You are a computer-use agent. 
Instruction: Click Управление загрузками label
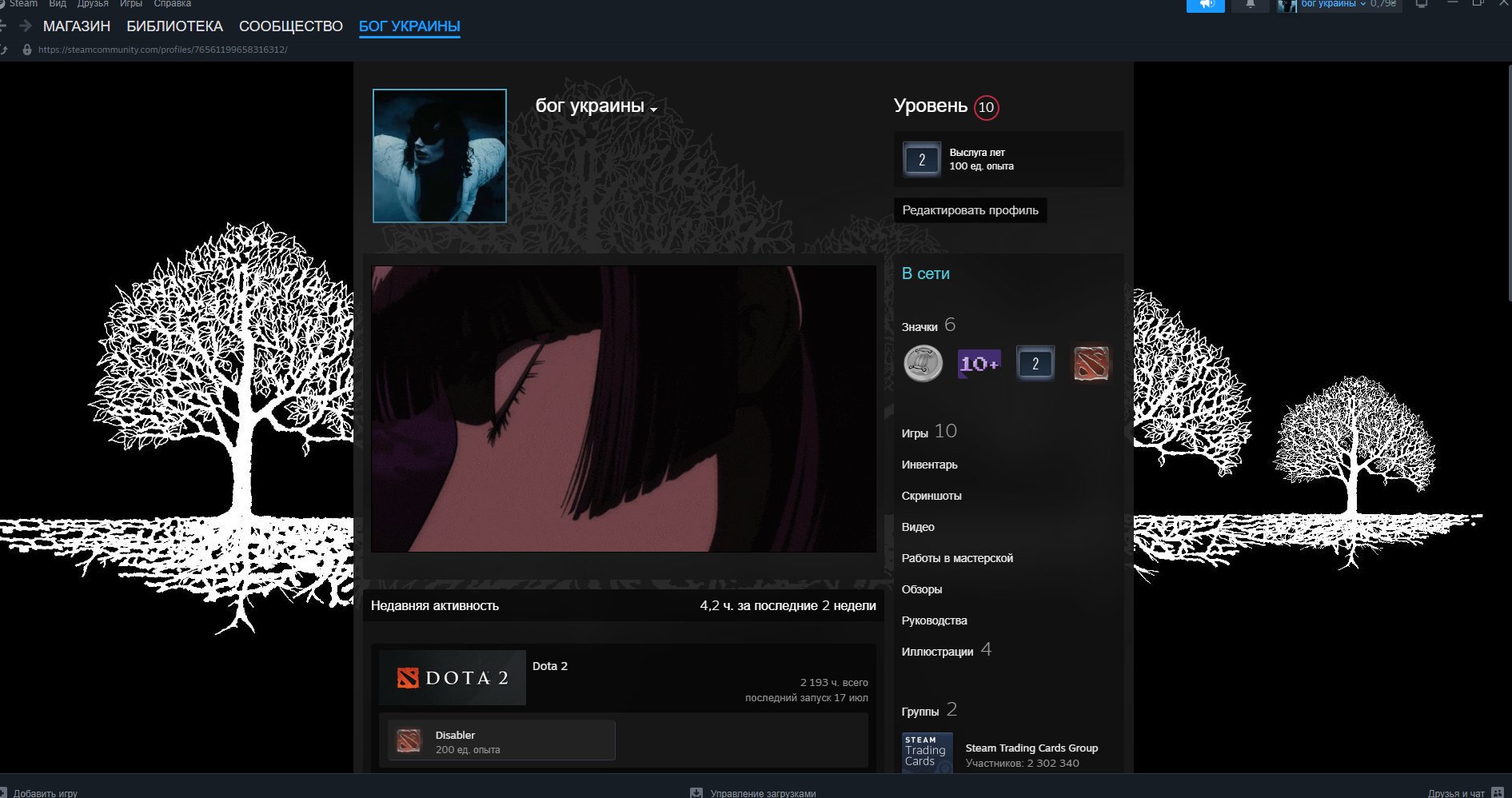coord(763,793)
